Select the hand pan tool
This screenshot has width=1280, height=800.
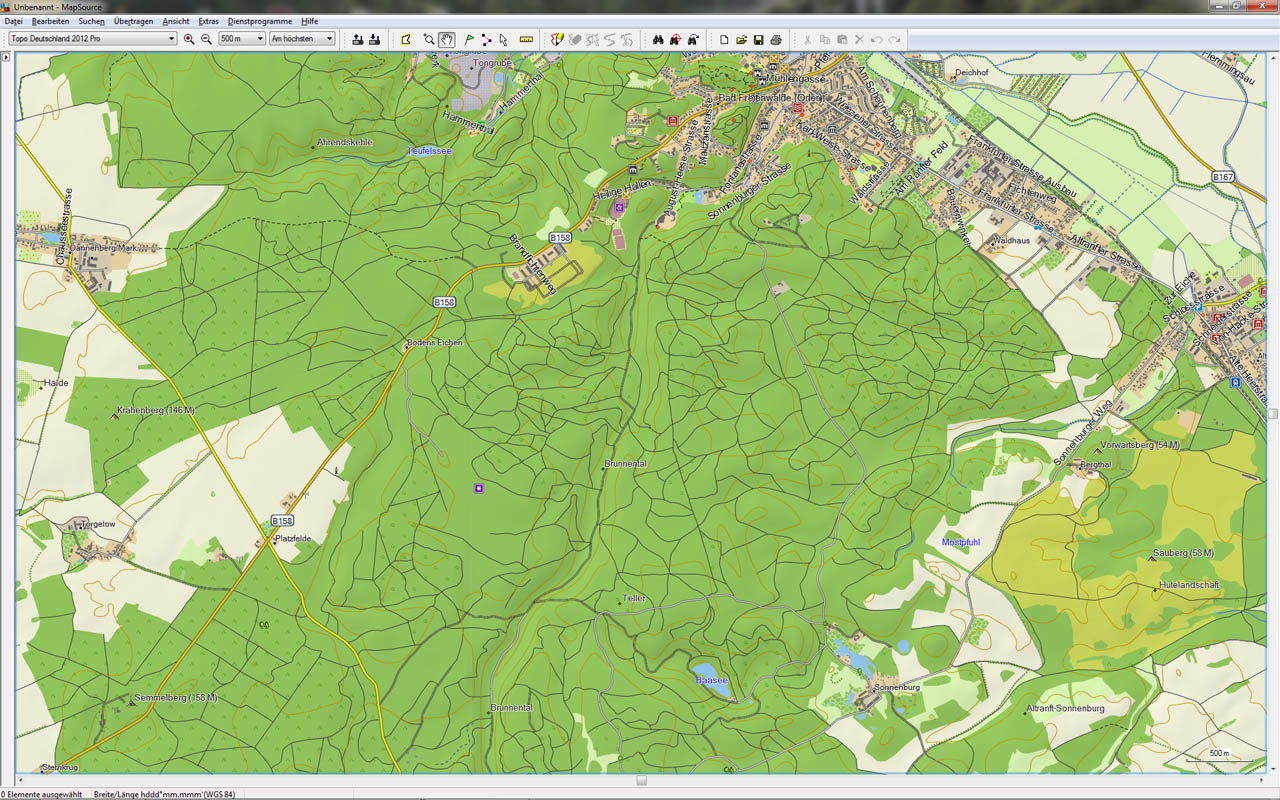point(446,39)
